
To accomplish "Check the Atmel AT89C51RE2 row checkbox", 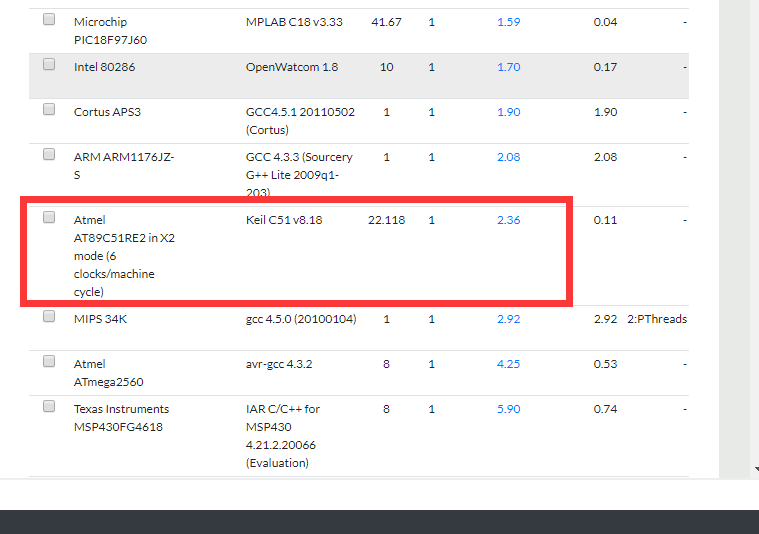I will click(x=49, y=217).
